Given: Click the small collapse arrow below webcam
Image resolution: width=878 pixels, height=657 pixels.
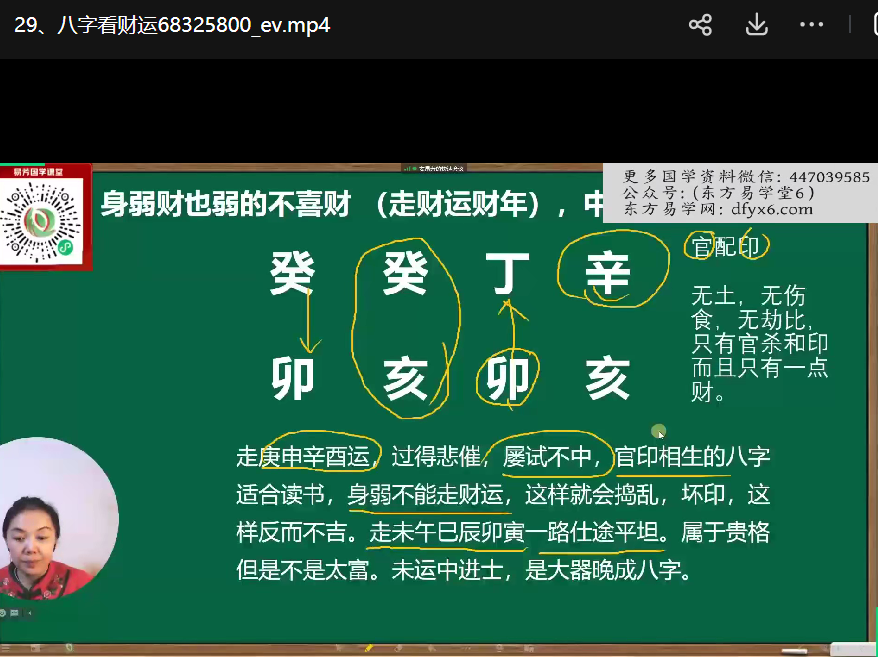Looking at the screenshot, I should pos(28,612).
